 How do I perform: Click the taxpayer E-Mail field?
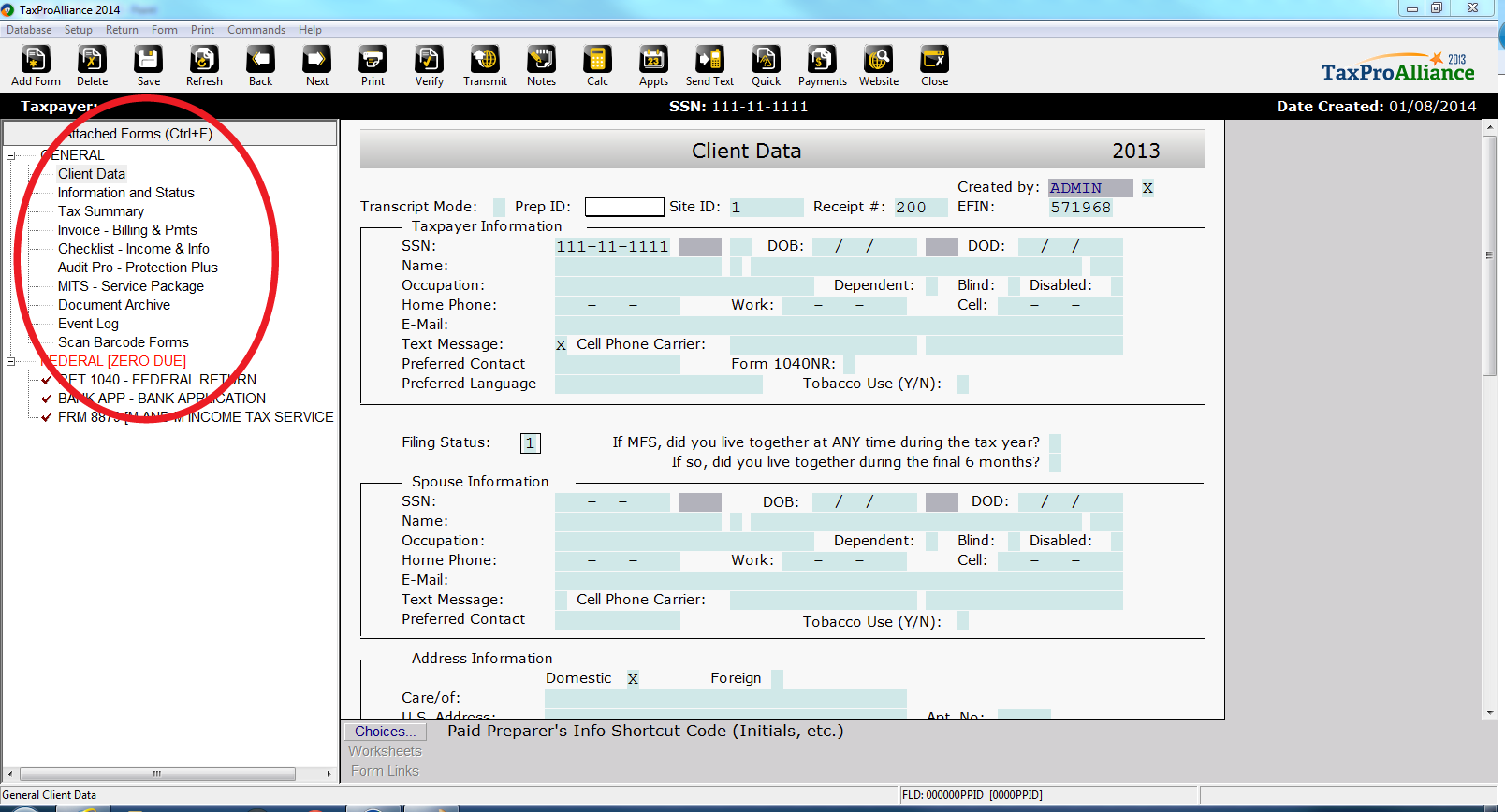pyautogui.click(x=839, y=325)
